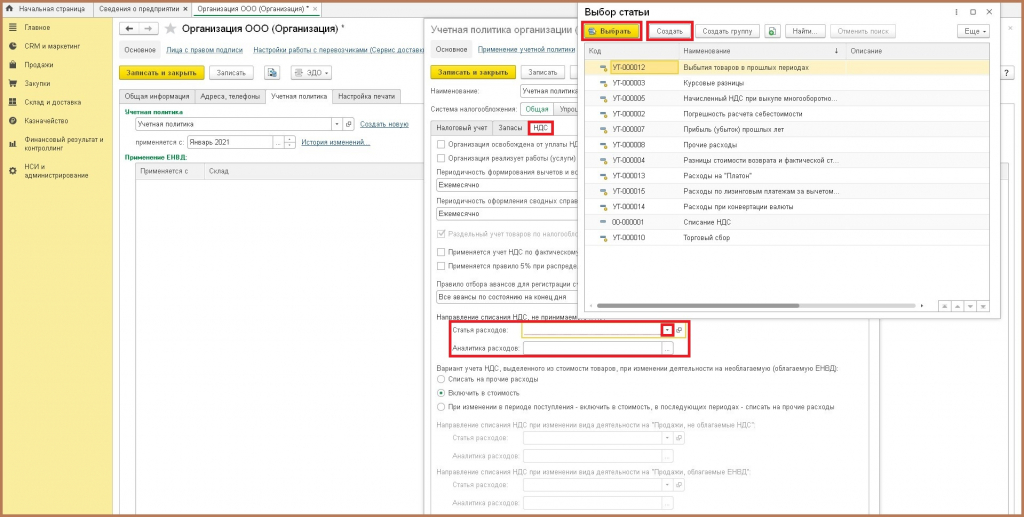Click the document report icon beside Записать
Viewport: 1024px width, 517px height.
pos(272,72)
